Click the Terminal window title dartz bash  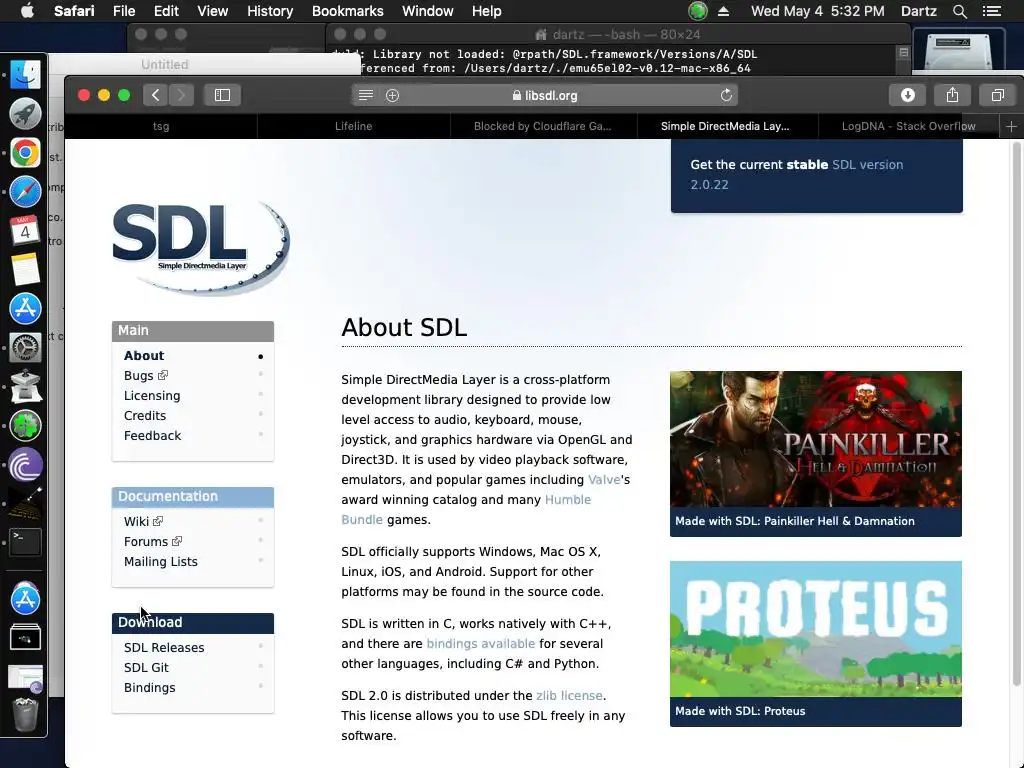[617, 35]
